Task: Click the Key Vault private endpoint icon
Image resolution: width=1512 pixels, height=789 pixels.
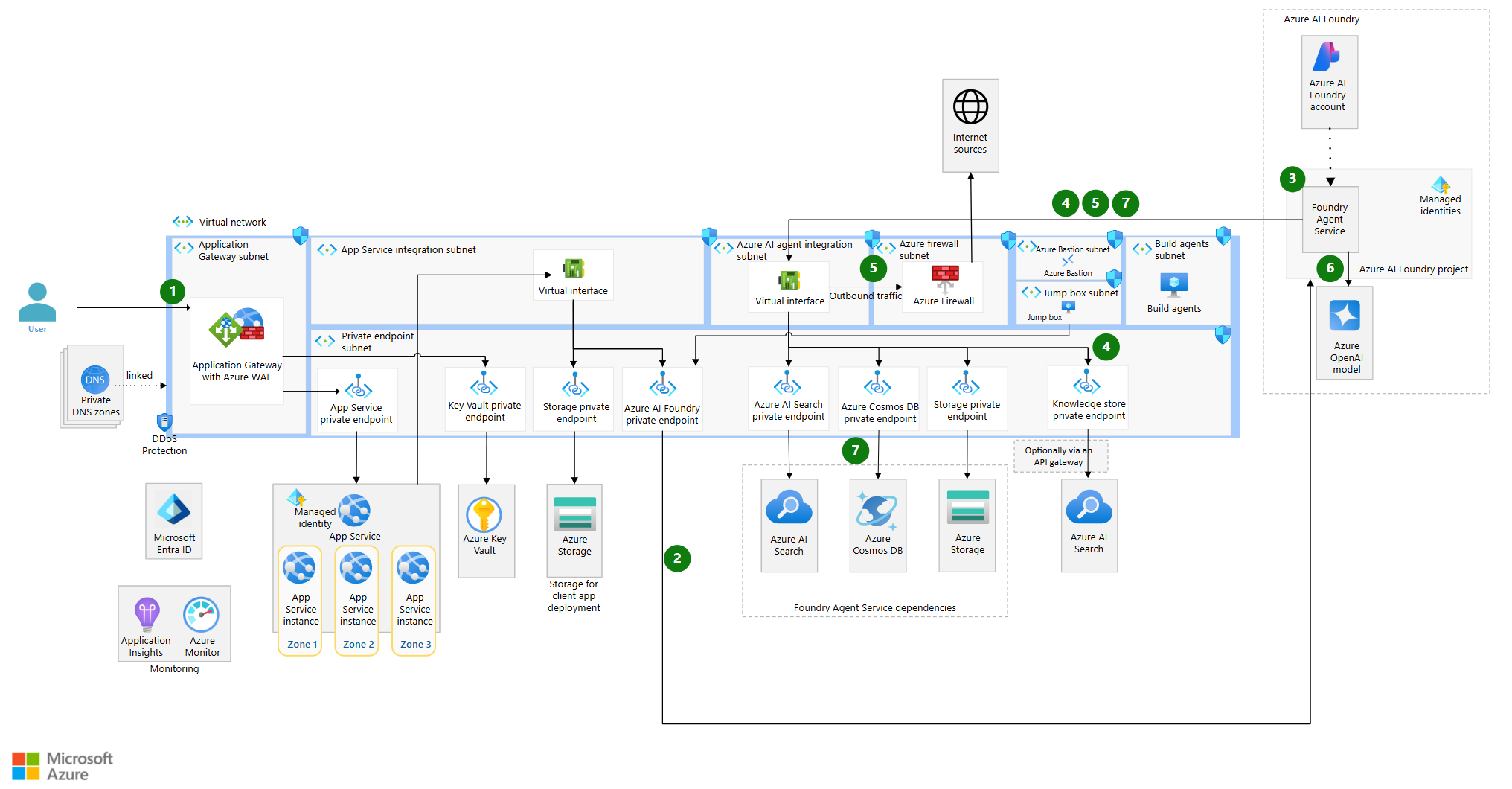Action: coord(484,385)
